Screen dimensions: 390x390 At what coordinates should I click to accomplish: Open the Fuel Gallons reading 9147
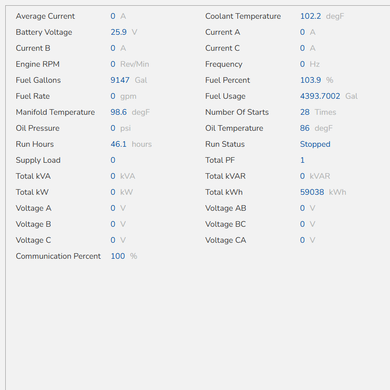pyautogui.click(x=120, y=80)
